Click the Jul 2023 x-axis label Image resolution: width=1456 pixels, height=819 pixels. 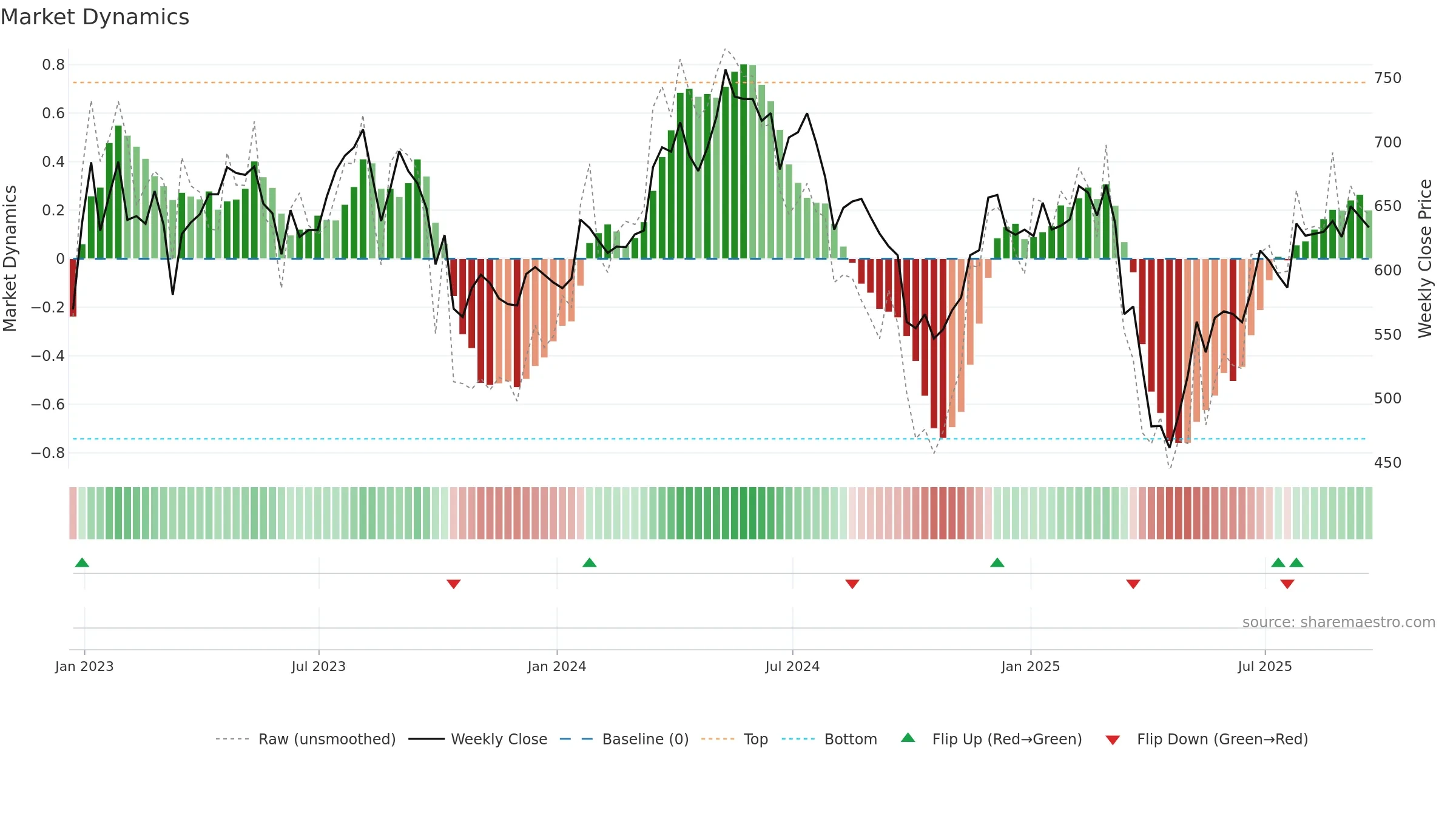[318, 666]
